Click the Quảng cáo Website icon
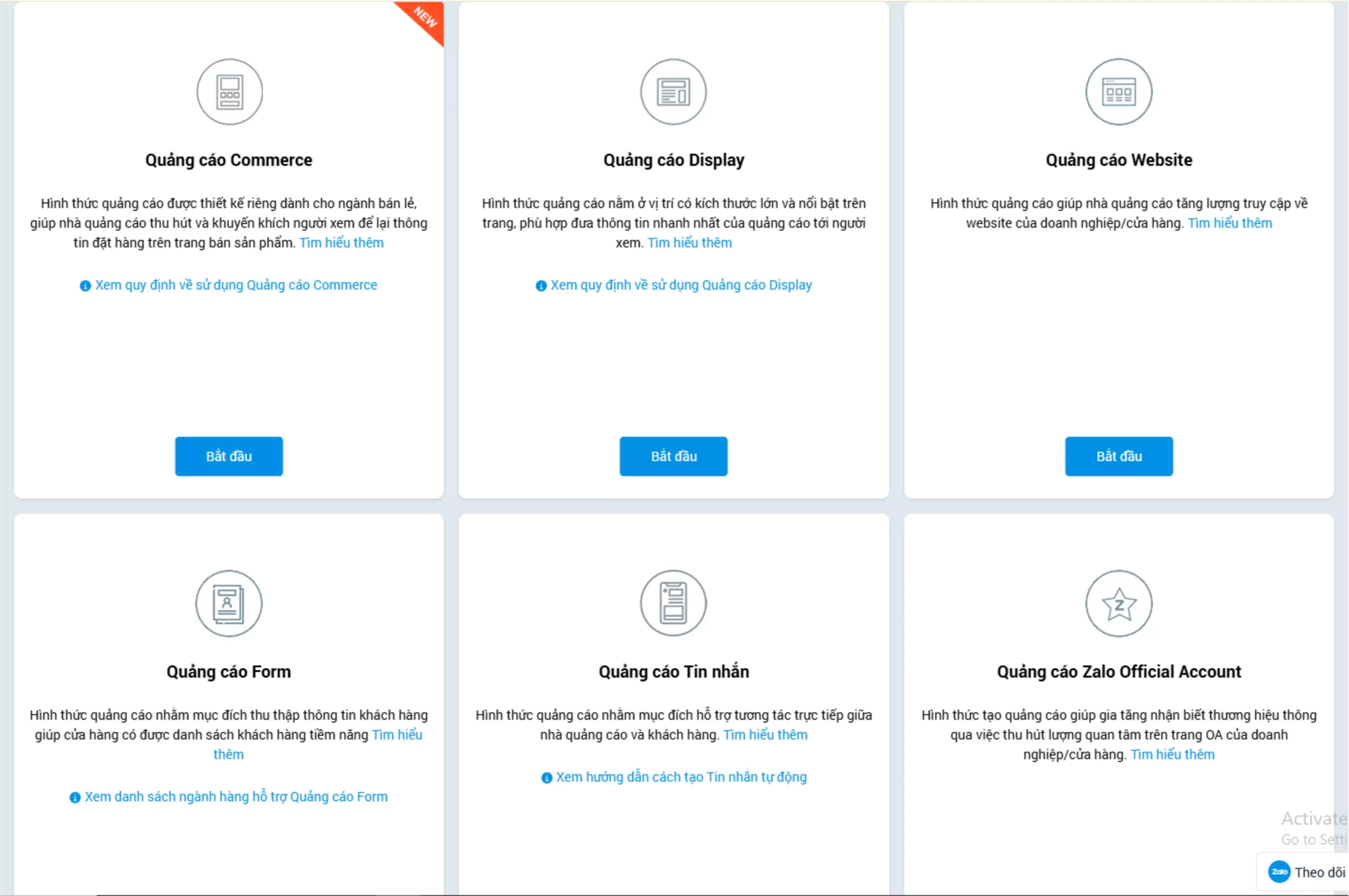 coord(1119,92)
